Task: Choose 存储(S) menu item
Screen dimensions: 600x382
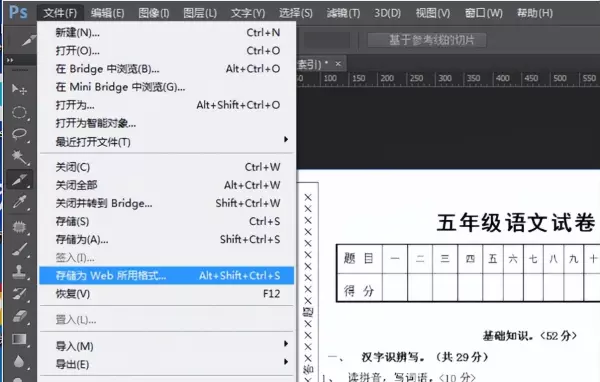Action: [167, 221]
